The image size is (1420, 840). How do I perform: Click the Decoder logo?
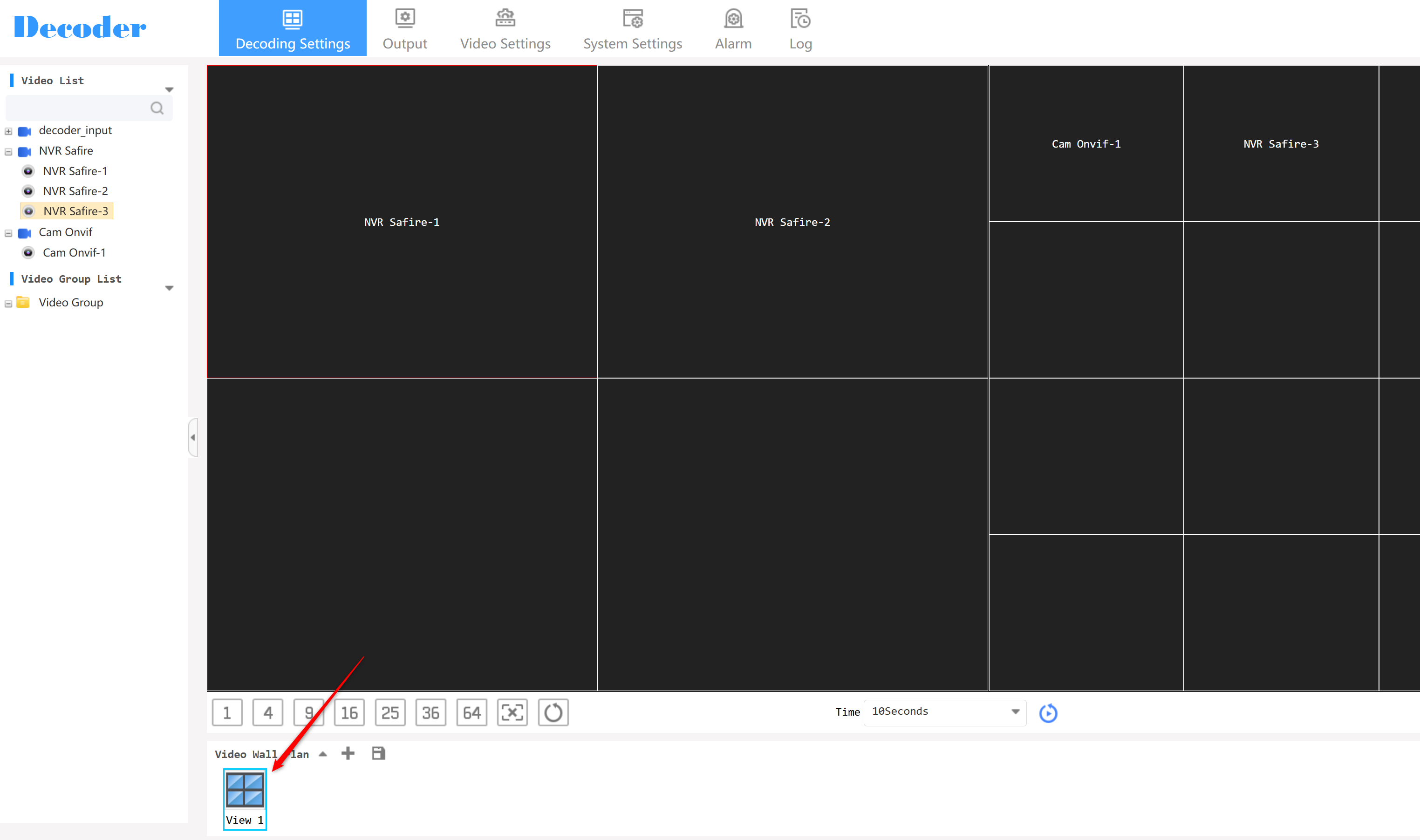click(79, 28)
